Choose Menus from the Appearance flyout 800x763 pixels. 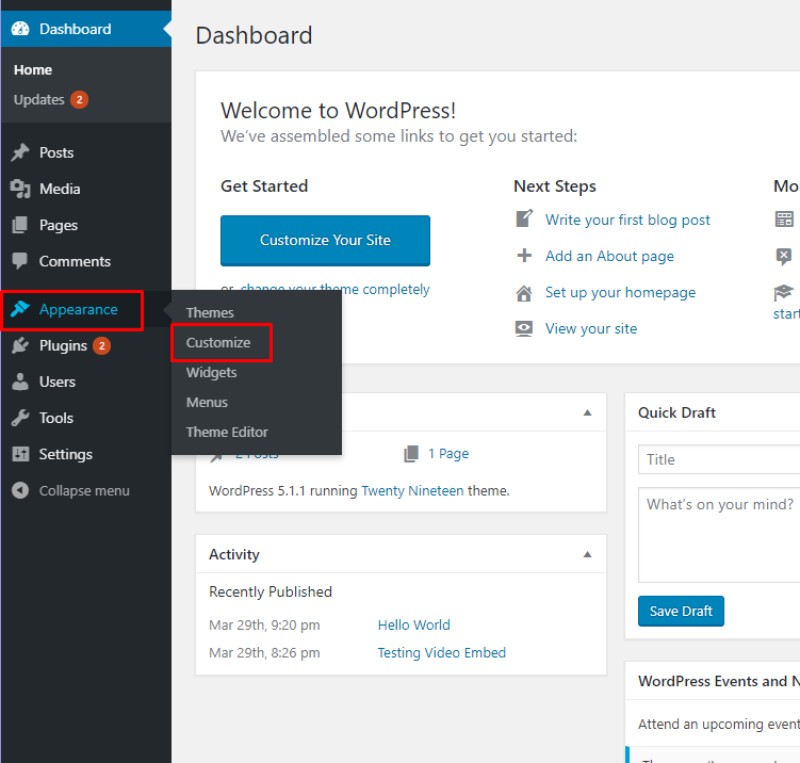click(207, 402)
